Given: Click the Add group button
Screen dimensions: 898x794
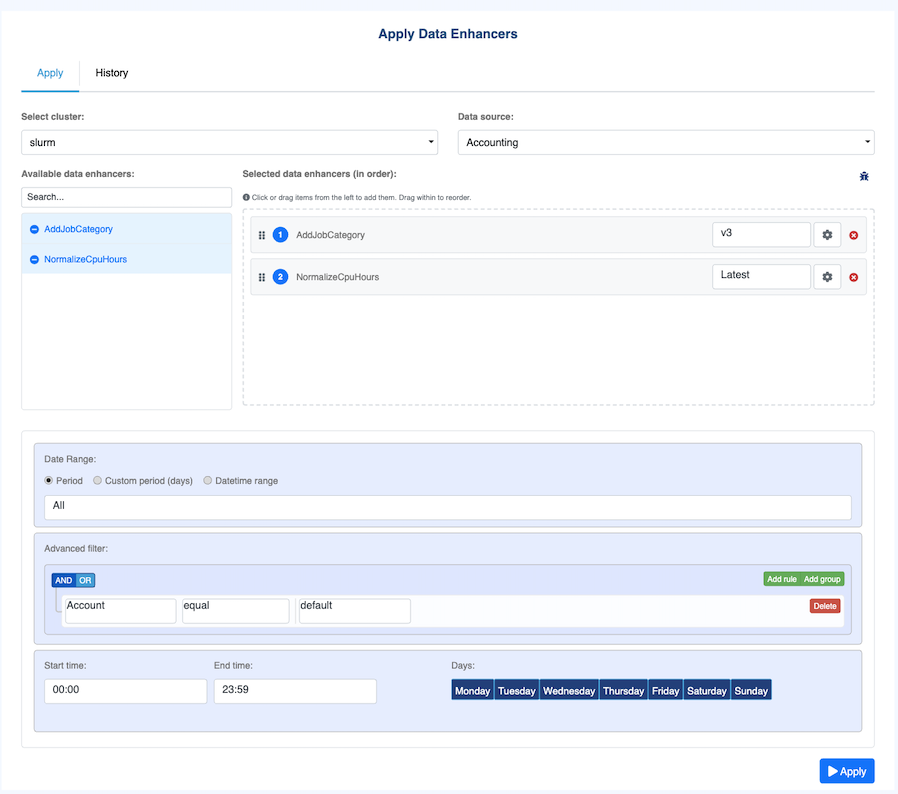Looking at the screenshot, I should (822, 579).
